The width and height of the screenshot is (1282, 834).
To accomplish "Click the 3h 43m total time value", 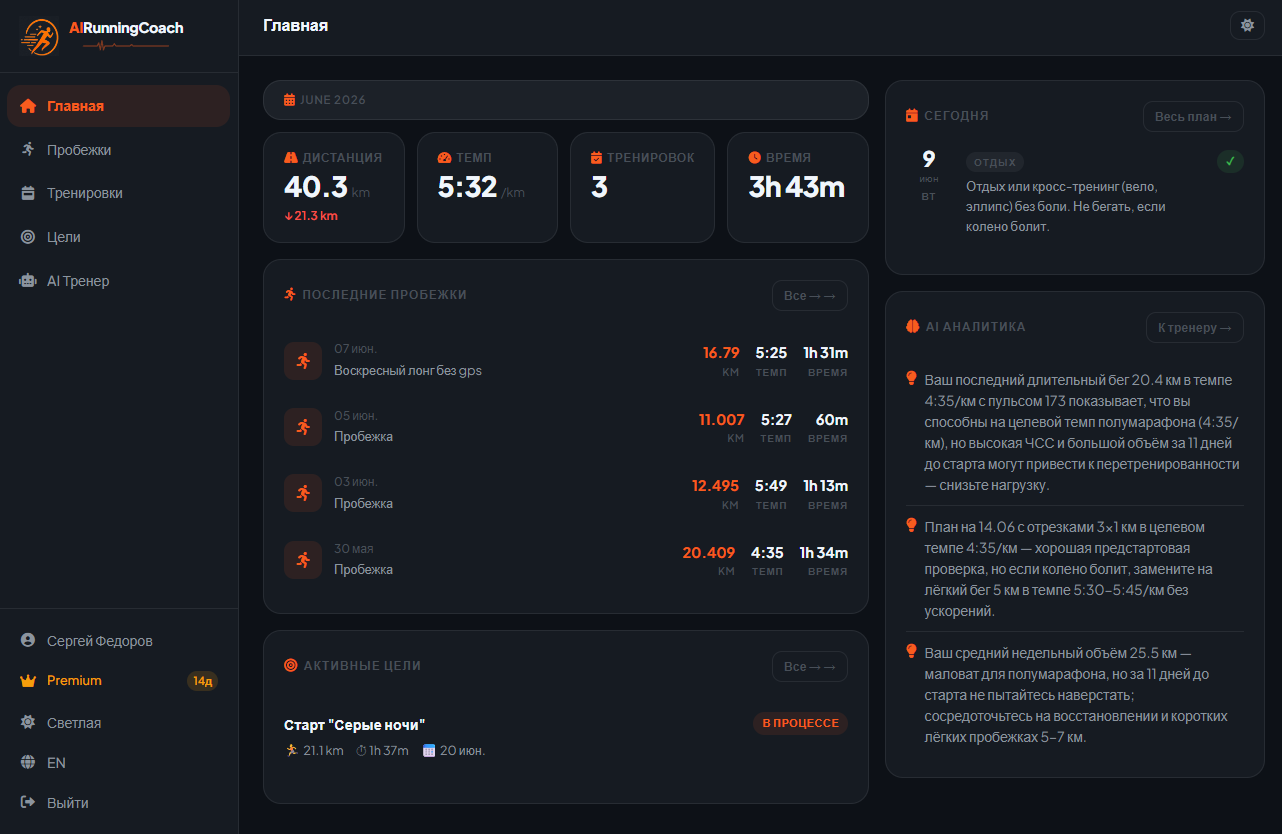I will click(x=797, y=187).
